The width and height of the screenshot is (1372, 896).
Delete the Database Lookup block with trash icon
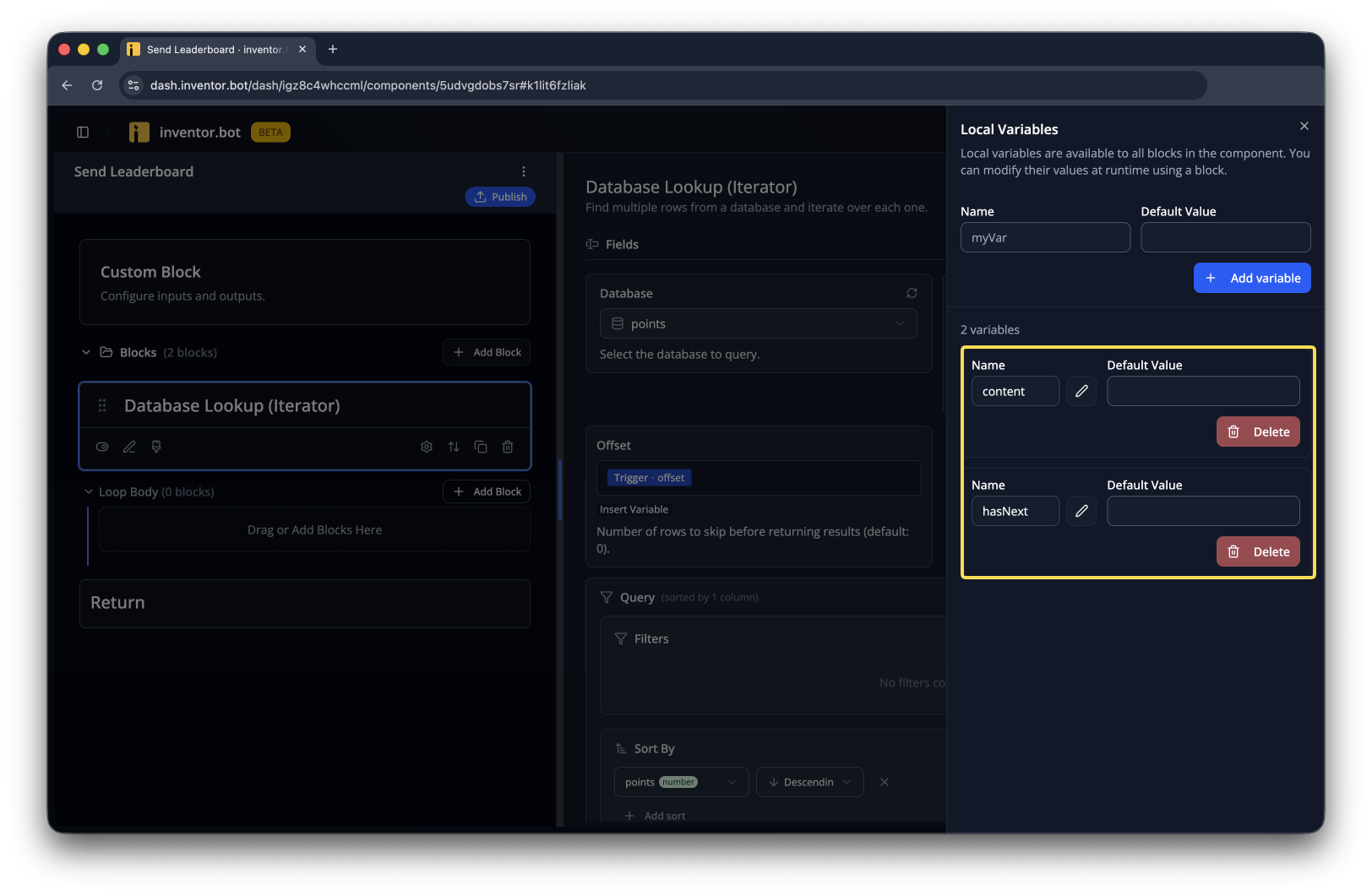[x=508, y=447]
